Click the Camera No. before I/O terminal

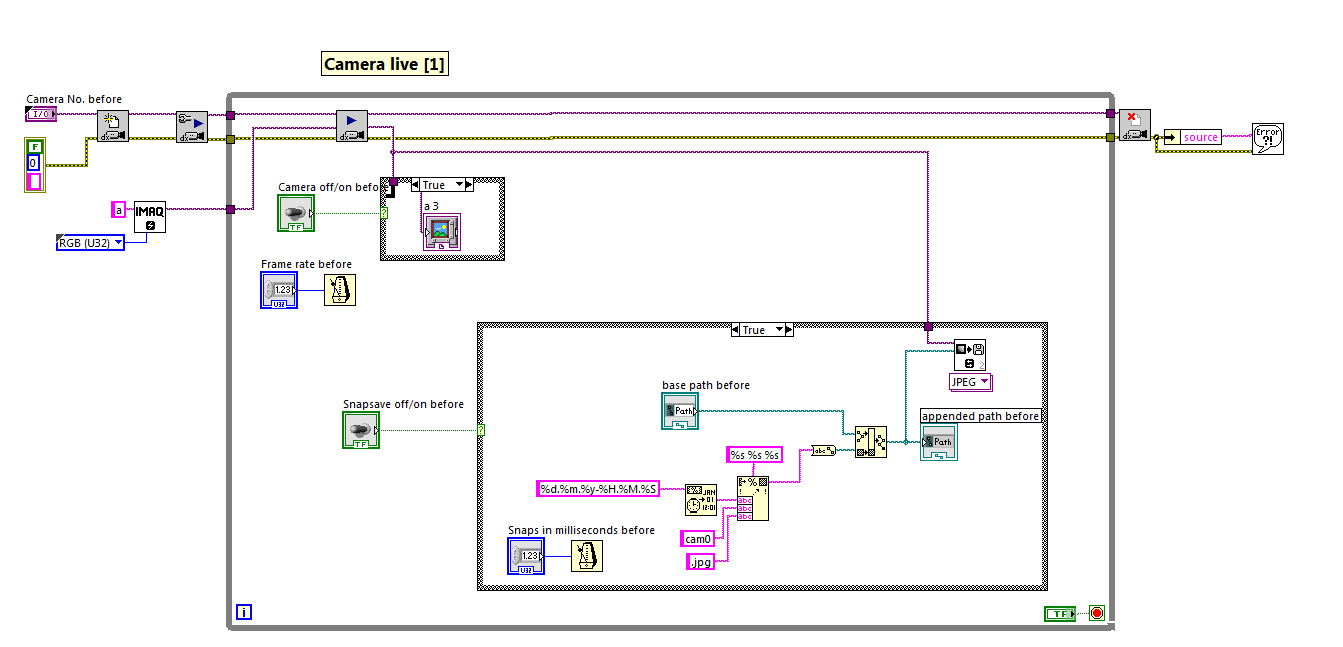click(41, 114)
